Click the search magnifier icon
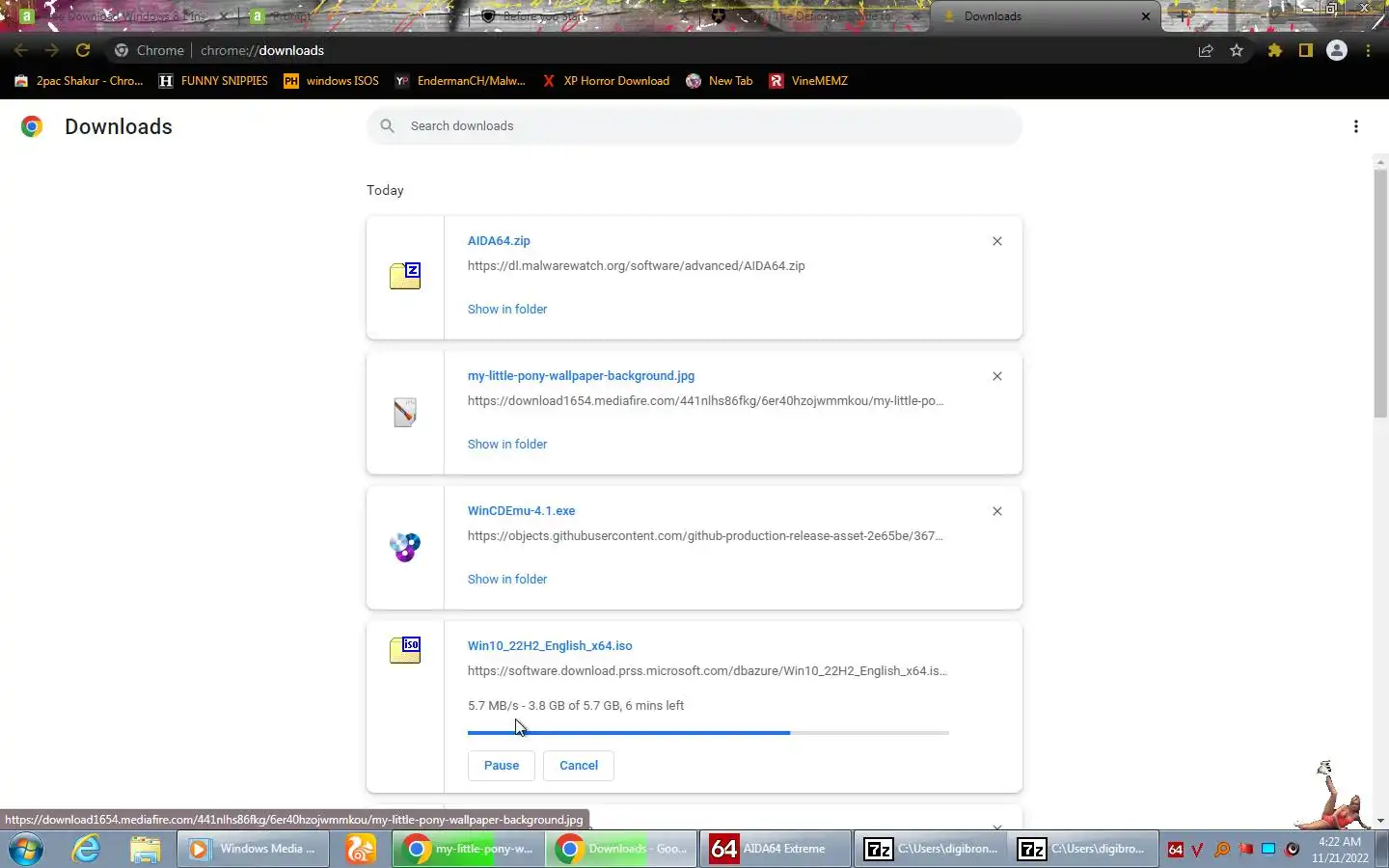 tap(387, 126)
